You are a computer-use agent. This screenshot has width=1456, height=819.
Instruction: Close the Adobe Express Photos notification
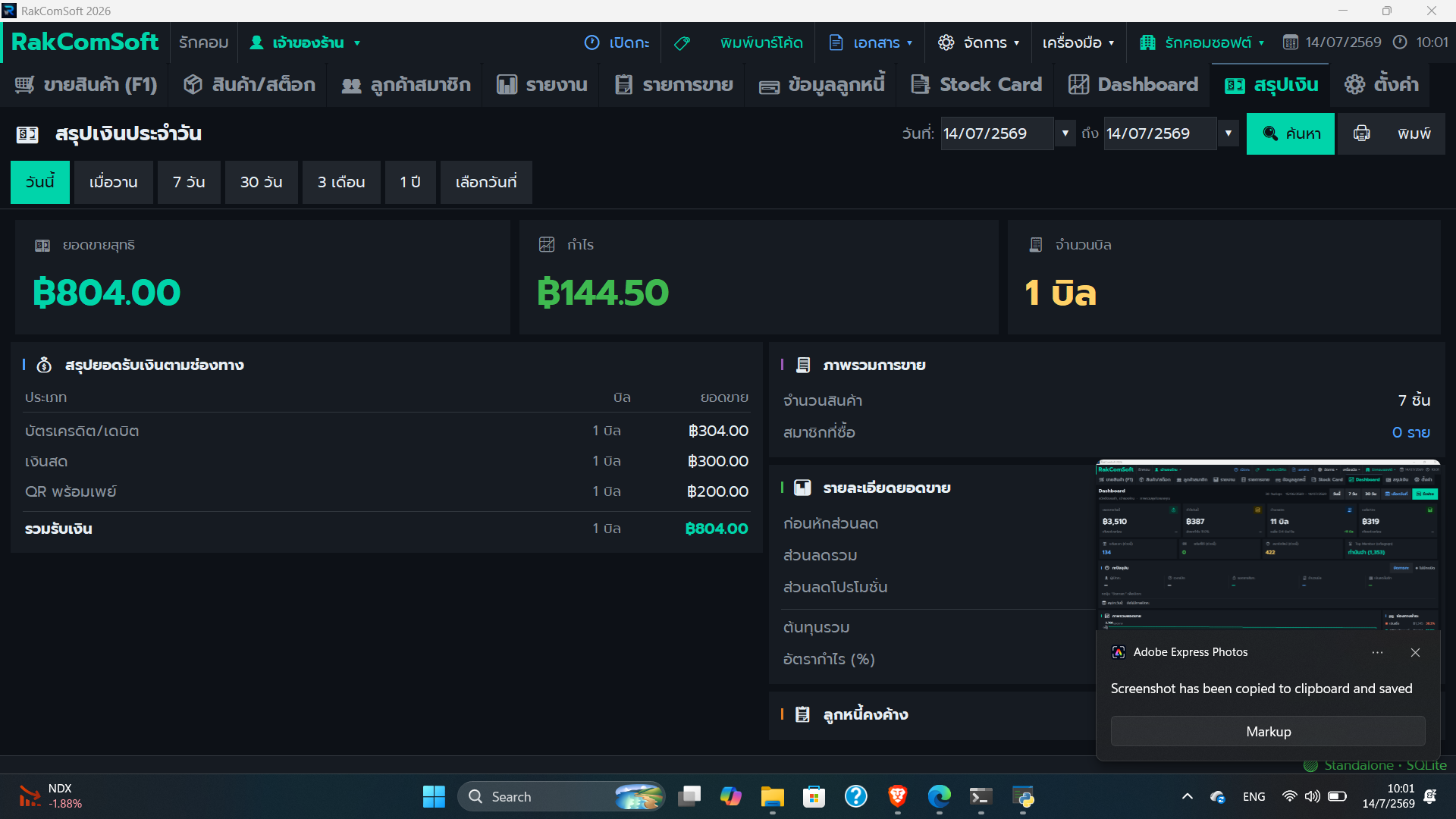pyautogui.click(x=1415, y=652)
